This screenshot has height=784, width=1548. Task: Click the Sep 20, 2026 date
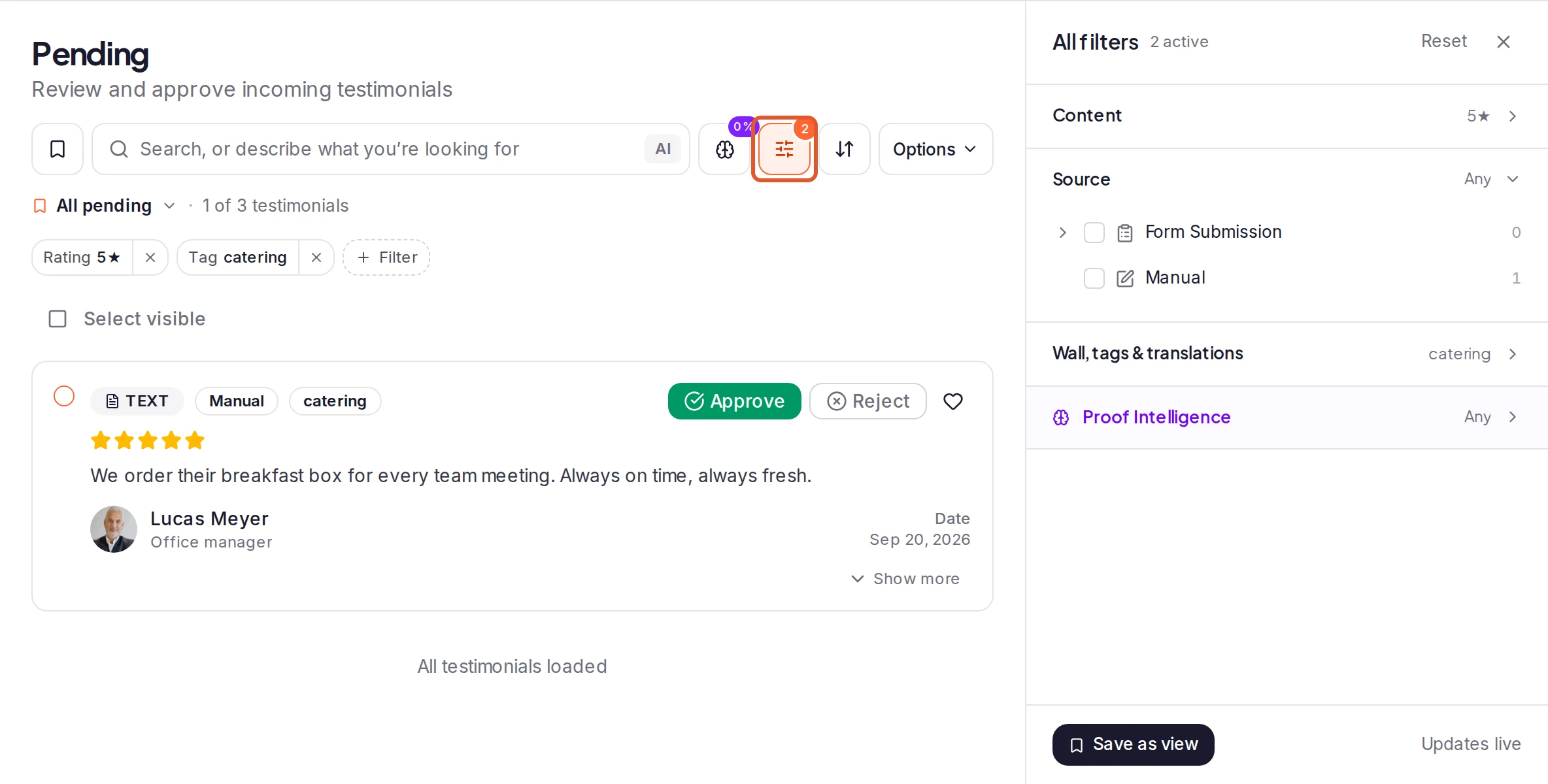(919, 540)
